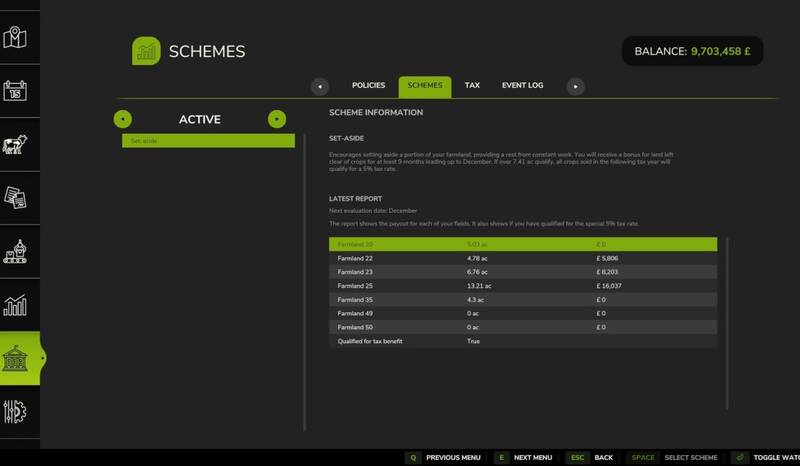This screenshot has width=800, height=466.
Task: Click the Previous Menu button
Action: point(445,457)
